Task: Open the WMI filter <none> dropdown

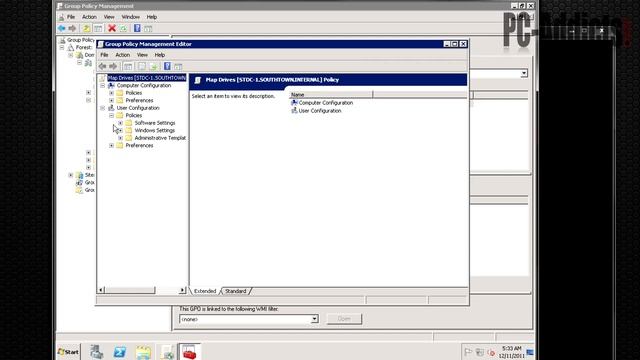Action: (x=314, y=319)
